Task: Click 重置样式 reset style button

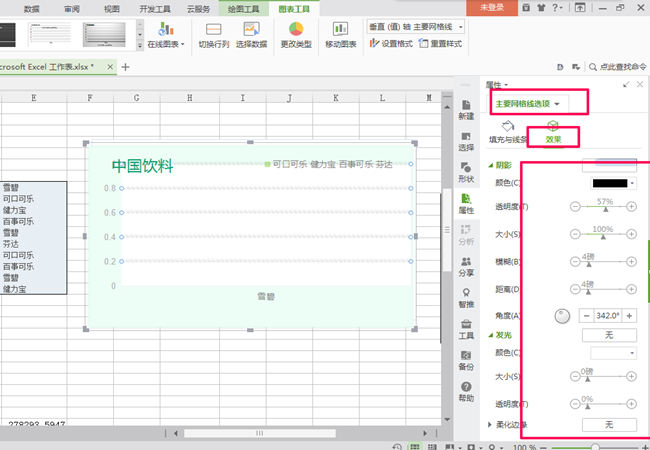Action: [440, 44]
